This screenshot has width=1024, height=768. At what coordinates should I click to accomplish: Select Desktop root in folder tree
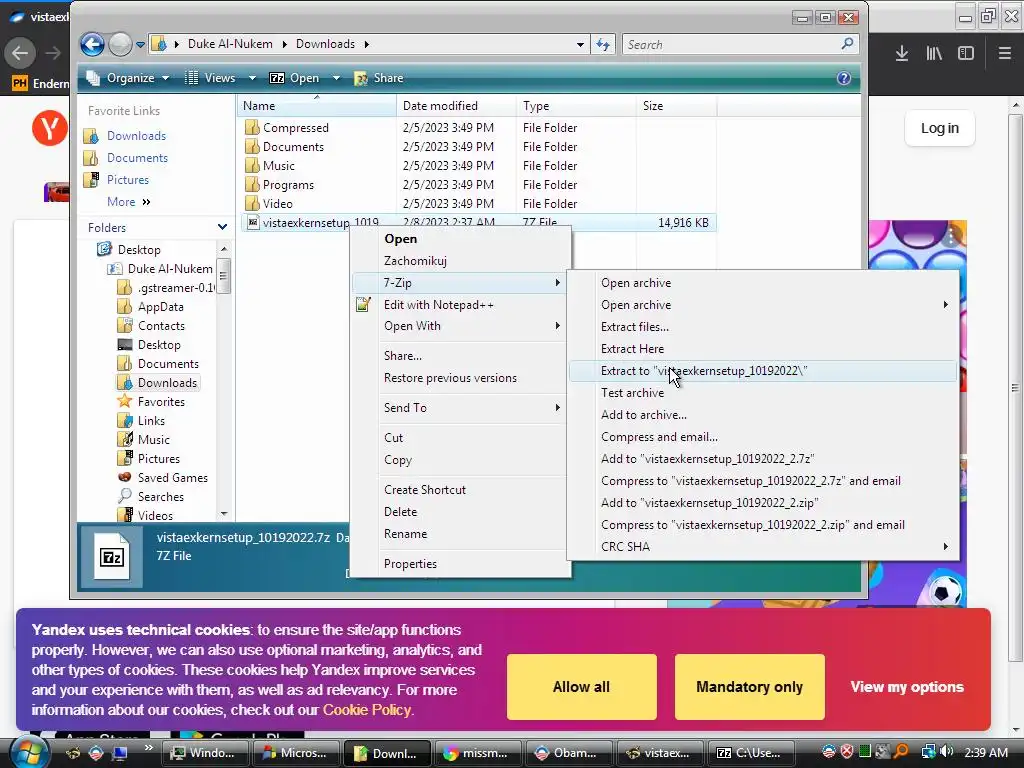pyautogui.click(x=138, y=249)
